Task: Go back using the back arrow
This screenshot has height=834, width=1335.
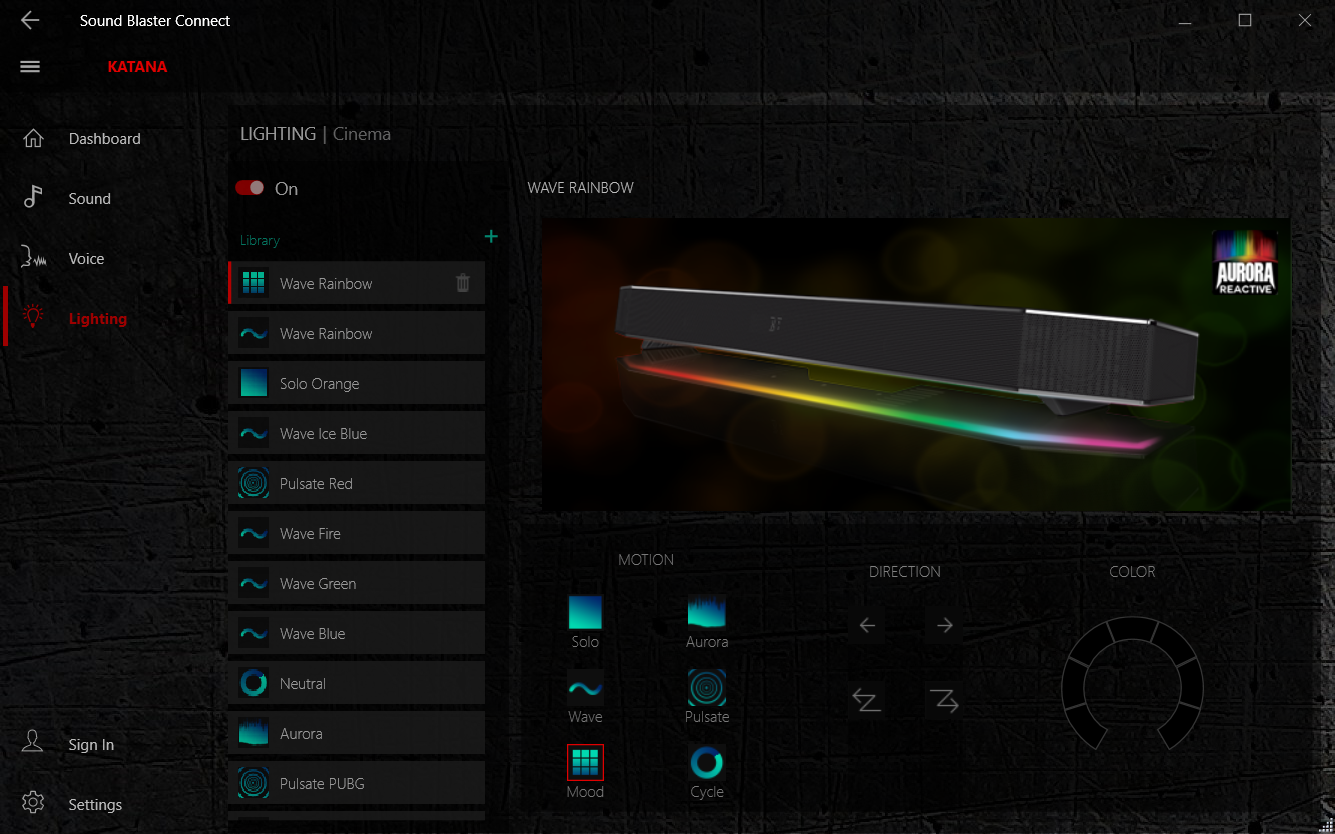Action: (30, 21)
